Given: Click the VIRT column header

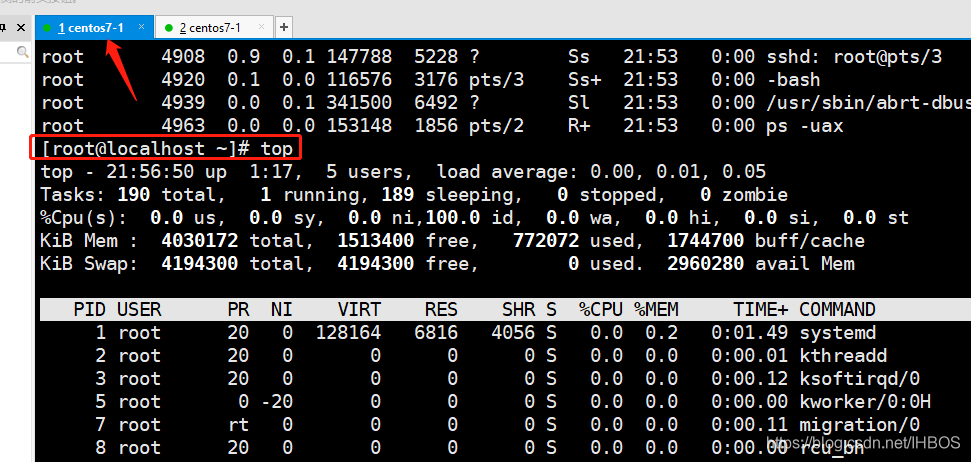Looking at the screenshot, I should pos(359,309).
